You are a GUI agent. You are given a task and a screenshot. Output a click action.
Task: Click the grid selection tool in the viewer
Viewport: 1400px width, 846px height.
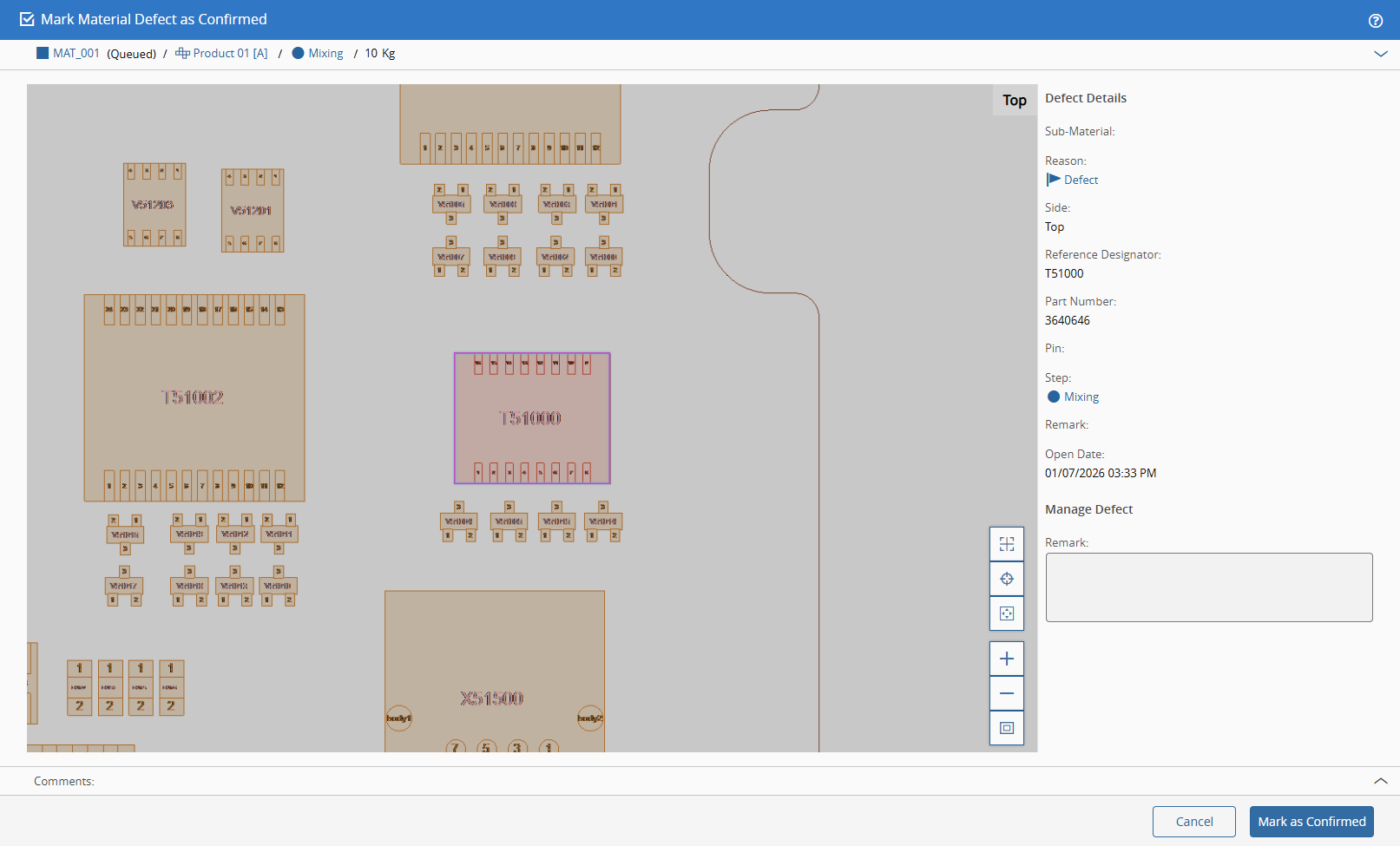[1006, 544]
